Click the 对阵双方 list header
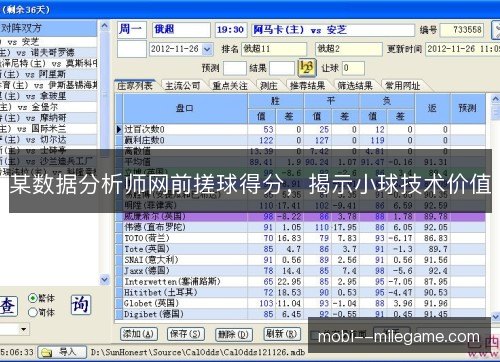 click(48, 28)
